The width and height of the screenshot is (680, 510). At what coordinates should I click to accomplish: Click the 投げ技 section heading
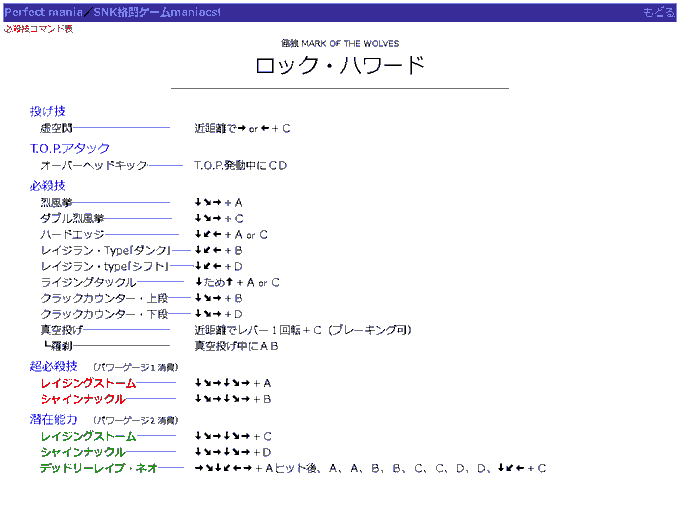48,111
